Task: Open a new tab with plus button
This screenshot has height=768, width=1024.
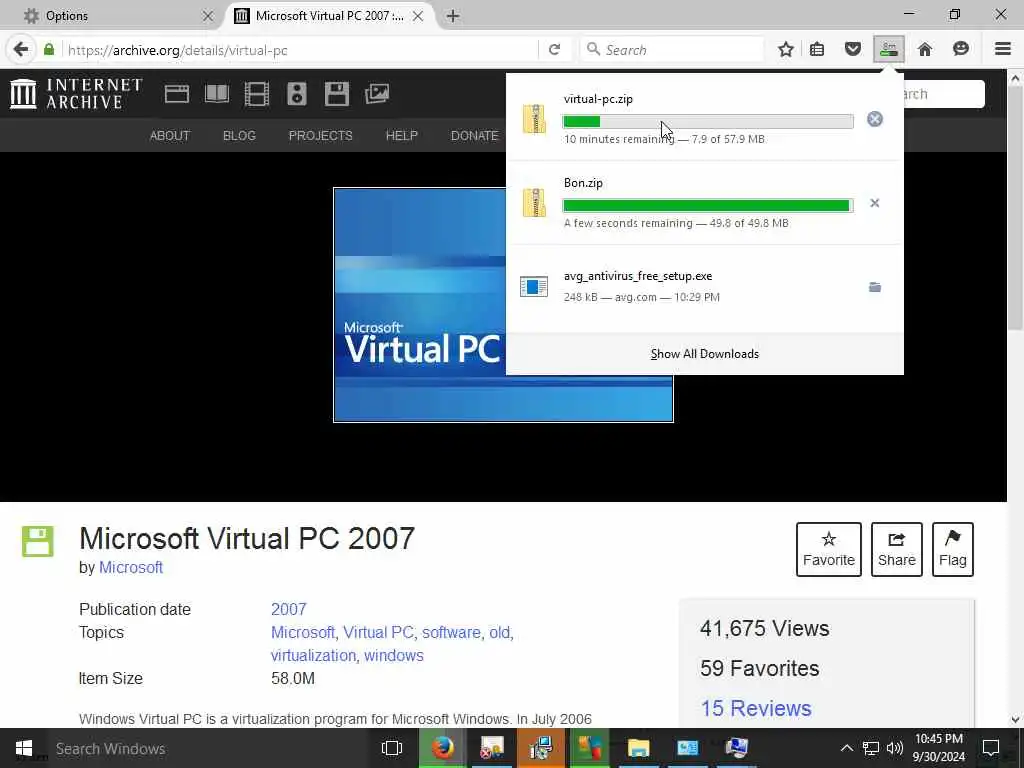Action: (453, 16)
